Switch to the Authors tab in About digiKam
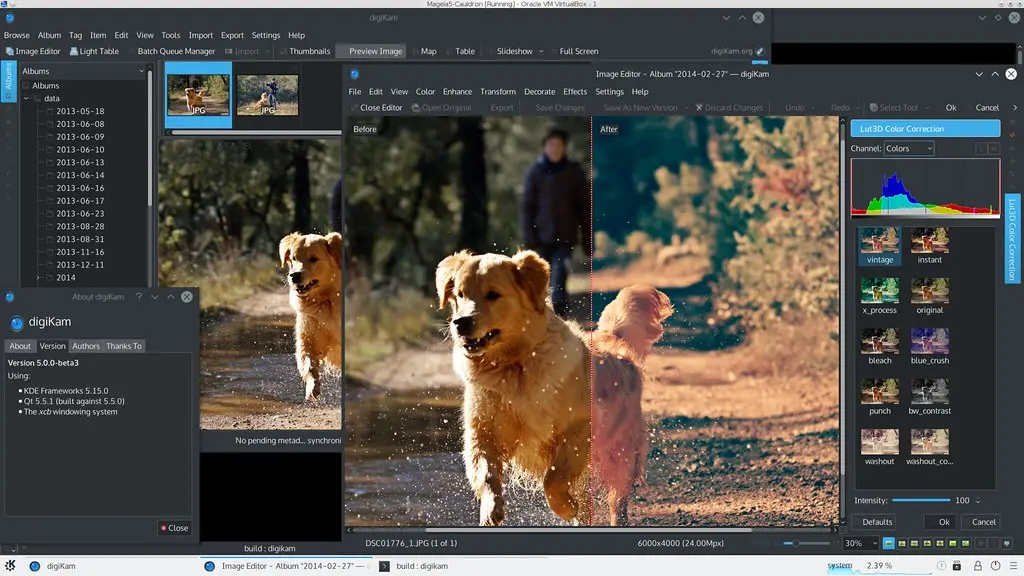Viewport: 1024px width, 576px height. 87,345
